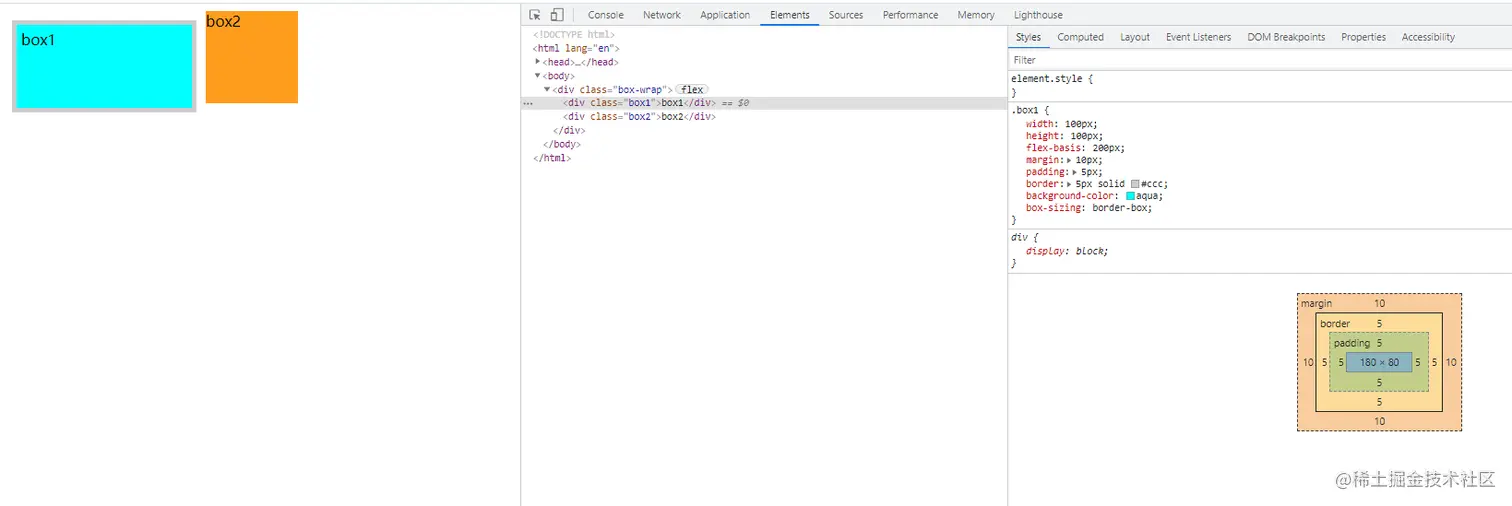Click the closing </html> tag line

[552, 158]
